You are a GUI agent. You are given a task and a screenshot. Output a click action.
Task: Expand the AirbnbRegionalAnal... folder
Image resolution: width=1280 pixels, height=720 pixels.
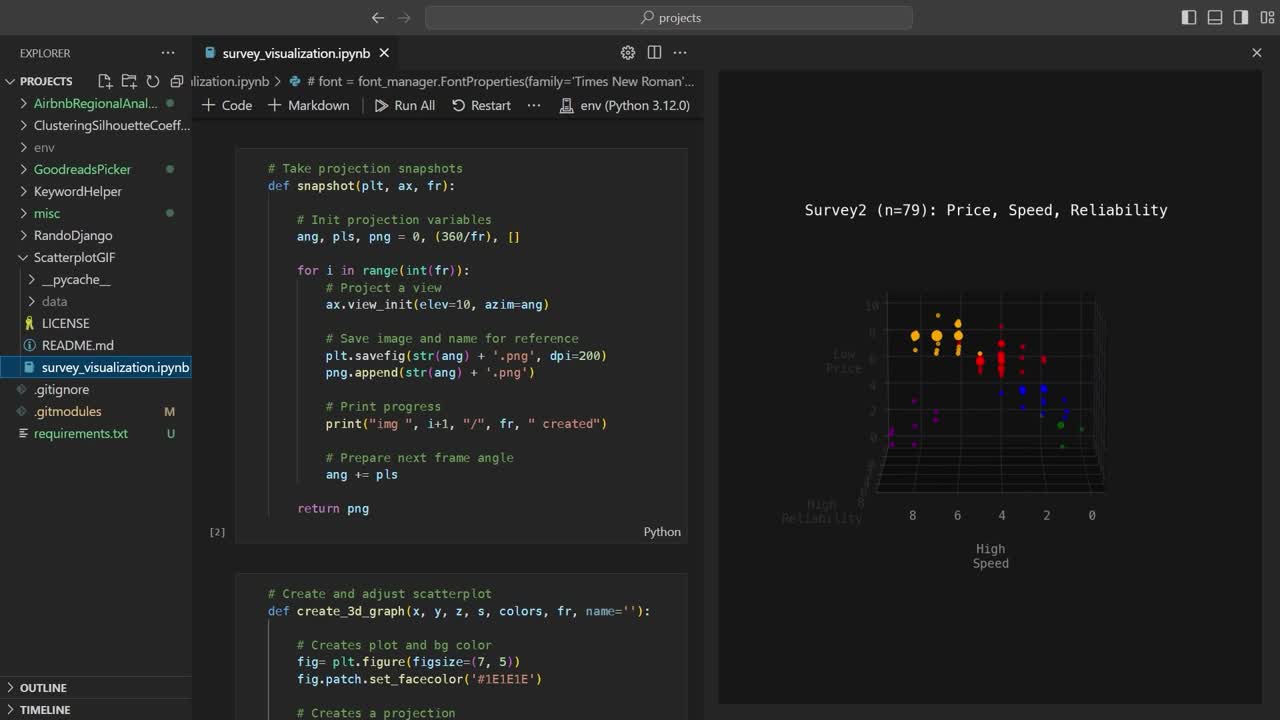[x=96, y=103]
